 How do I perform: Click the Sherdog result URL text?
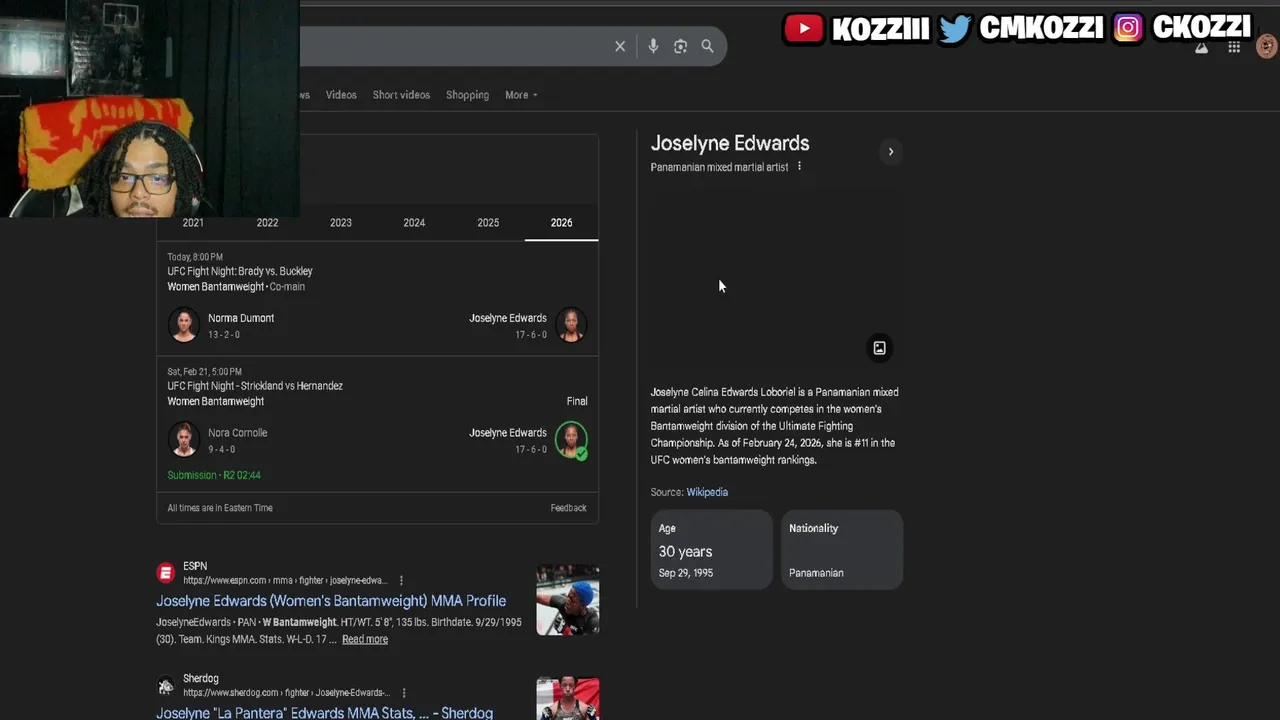click(x=286, y=693)
